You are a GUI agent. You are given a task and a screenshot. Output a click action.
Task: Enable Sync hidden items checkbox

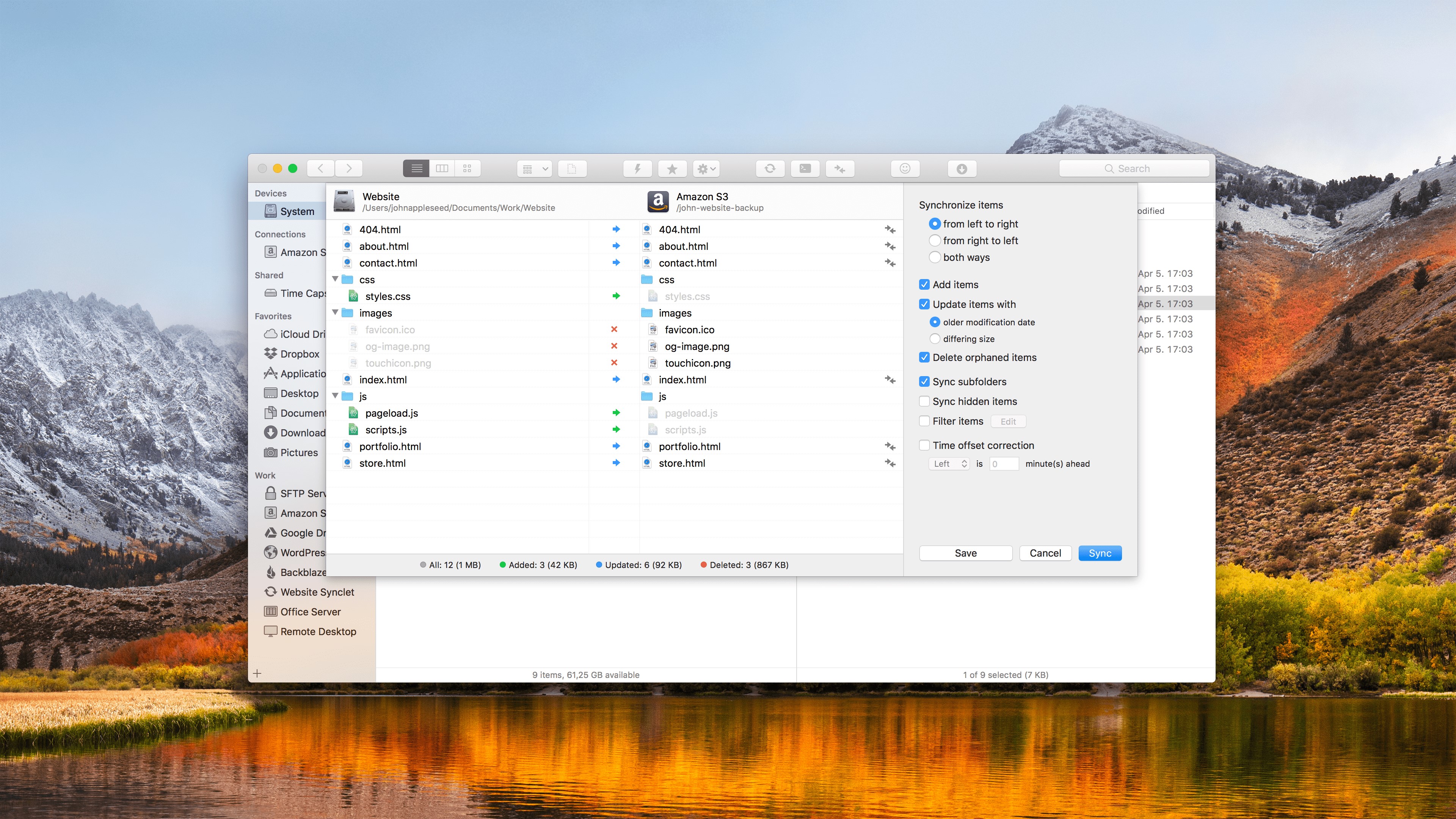point(924,401)
